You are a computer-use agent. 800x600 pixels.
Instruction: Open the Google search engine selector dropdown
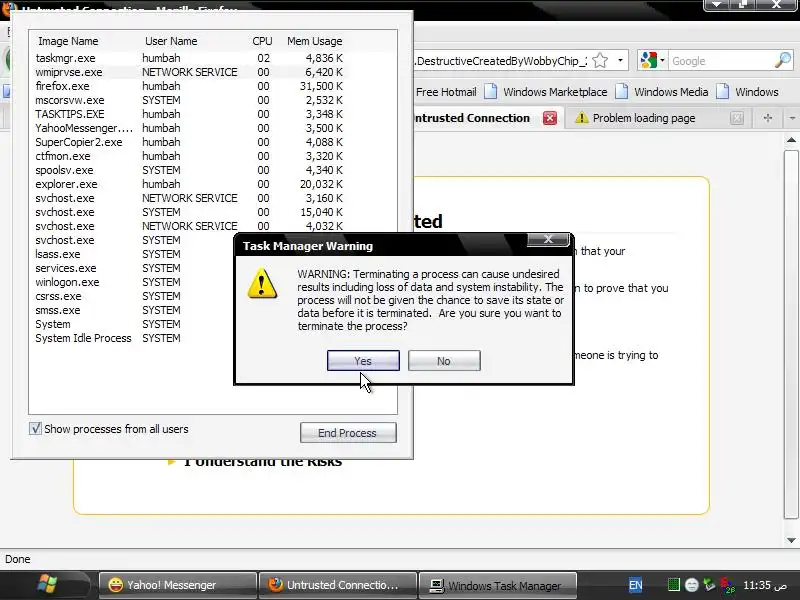(653, 61)
